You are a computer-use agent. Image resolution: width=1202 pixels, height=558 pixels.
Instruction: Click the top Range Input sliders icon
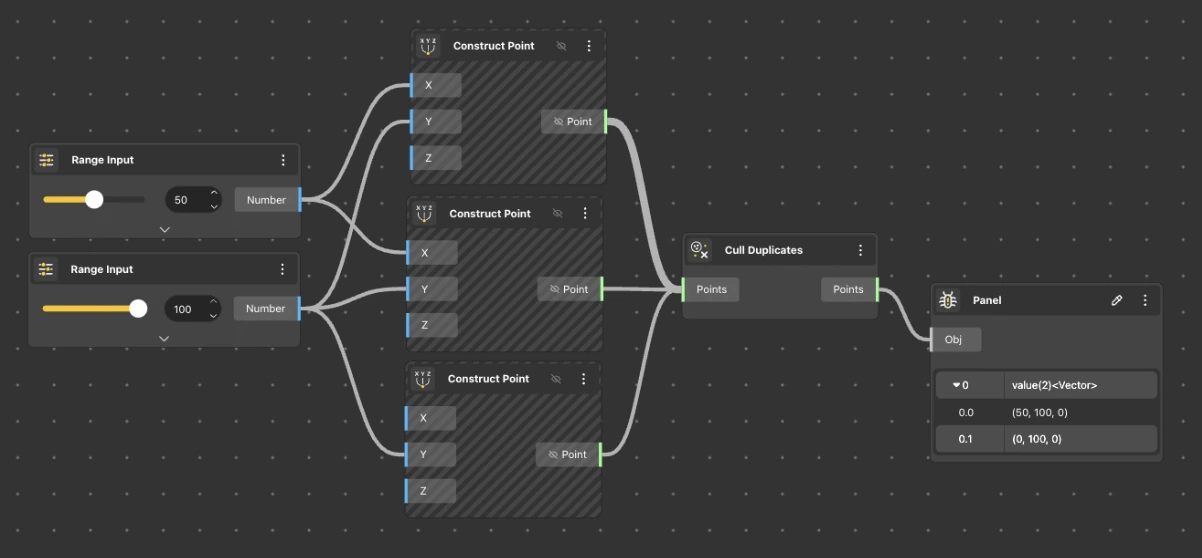tap(47, 160)
